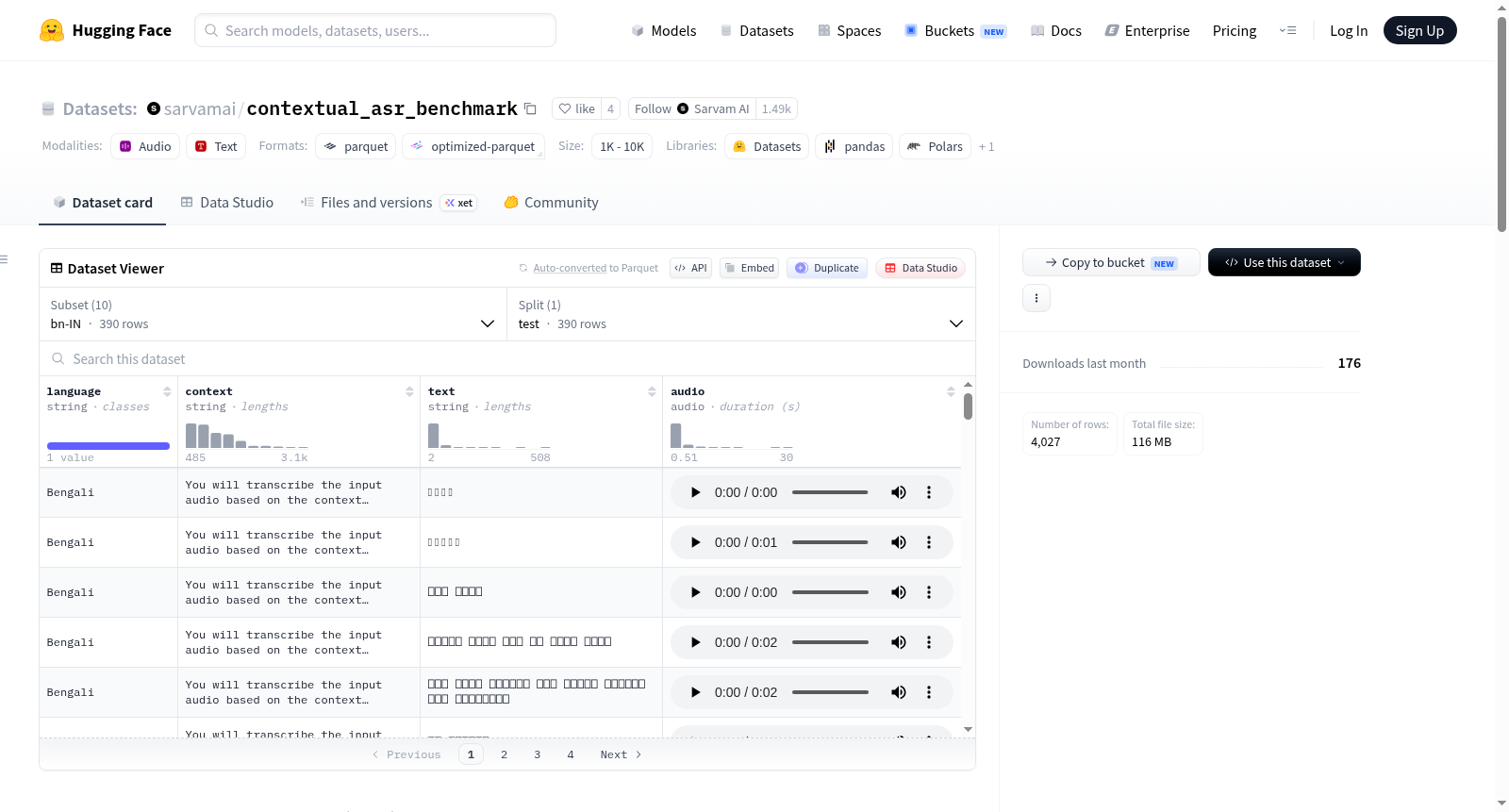Open Models in top navigation
The image size is (1509, 812).
[x=664, y=31]
